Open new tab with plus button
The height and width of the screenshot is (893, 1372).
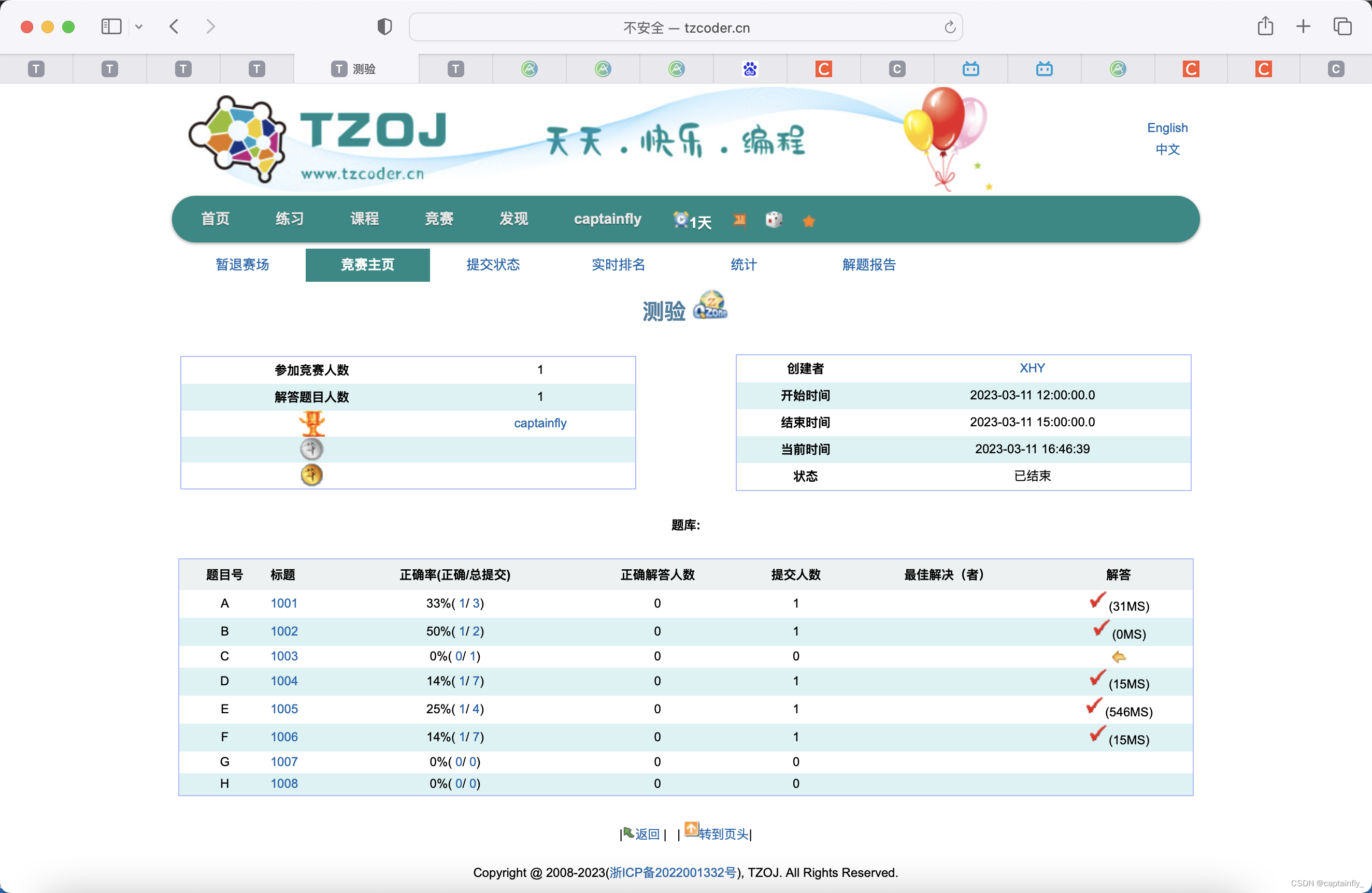coord(1303,26)
